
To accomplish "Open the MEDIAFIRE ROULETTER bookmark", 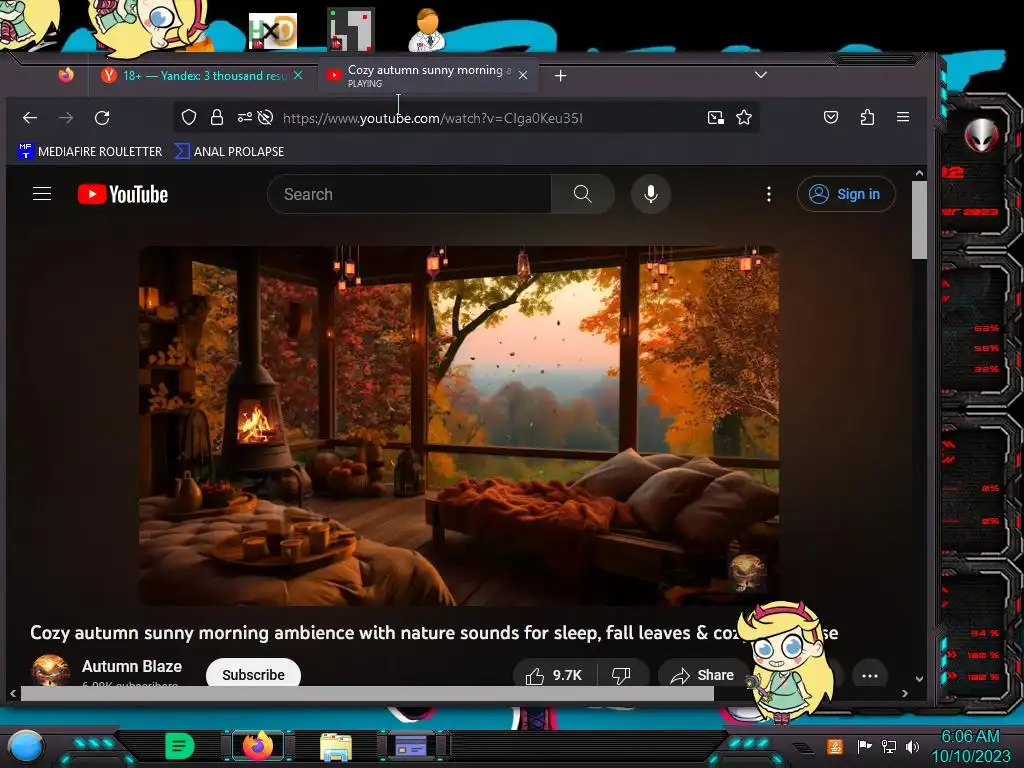I will (90, 152).
